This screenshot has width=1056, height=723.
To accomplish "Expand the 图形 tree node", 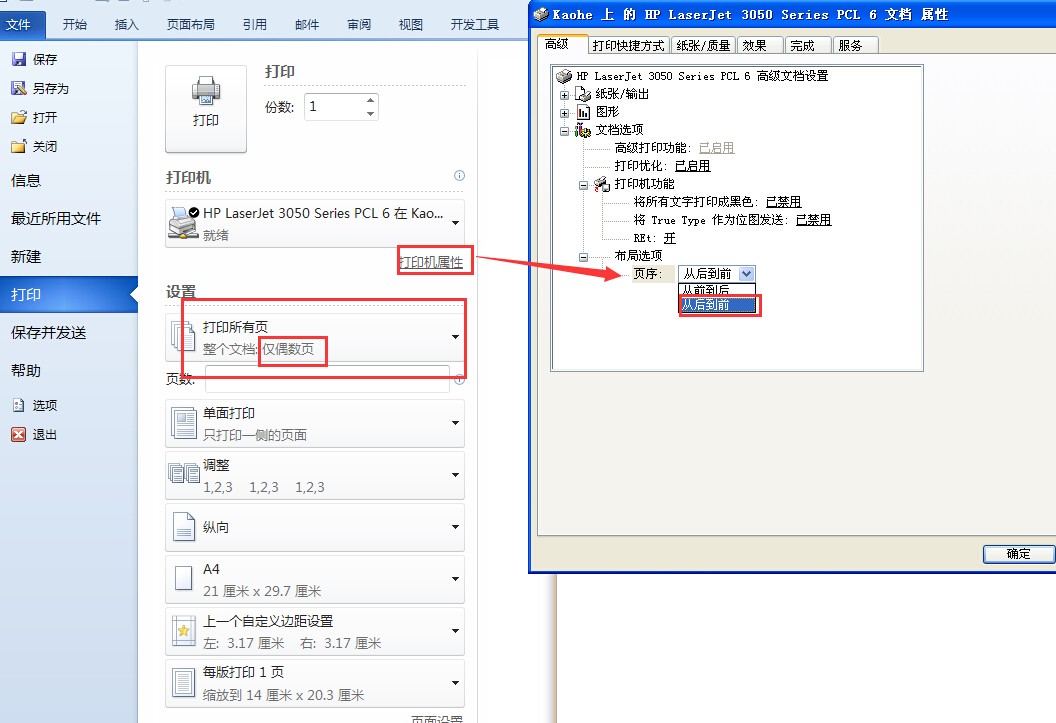I will (x=564, y=113).
